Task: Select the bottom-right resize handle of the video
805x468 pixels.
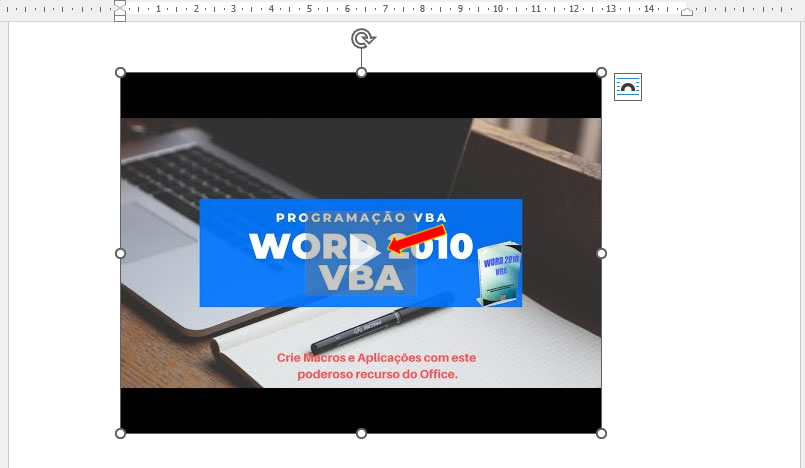Action: coord(601,433)
